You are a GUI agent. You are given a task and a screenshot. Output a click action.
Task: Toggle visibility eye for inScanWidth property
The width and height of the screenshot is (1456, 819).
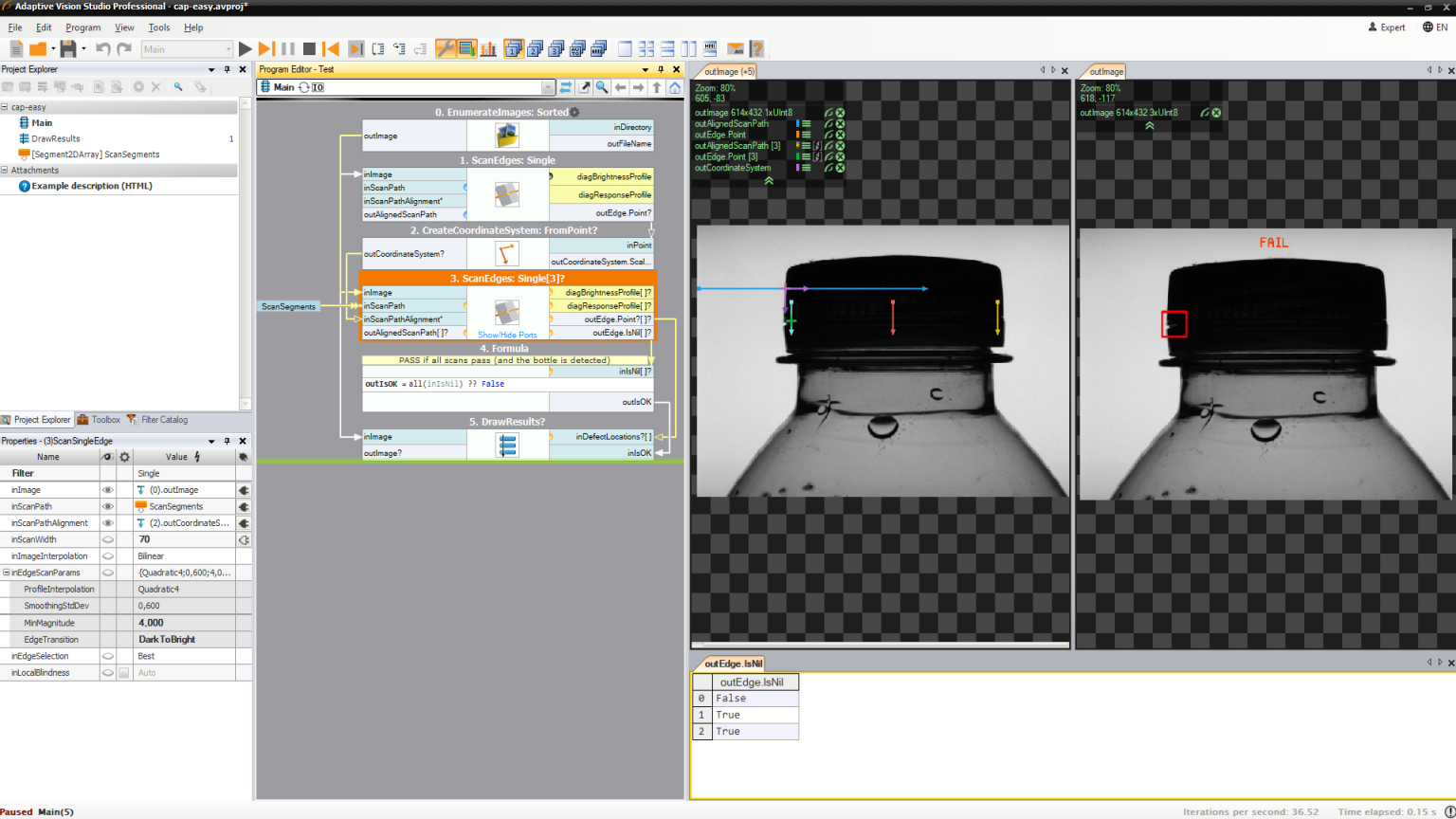point(107,539)
